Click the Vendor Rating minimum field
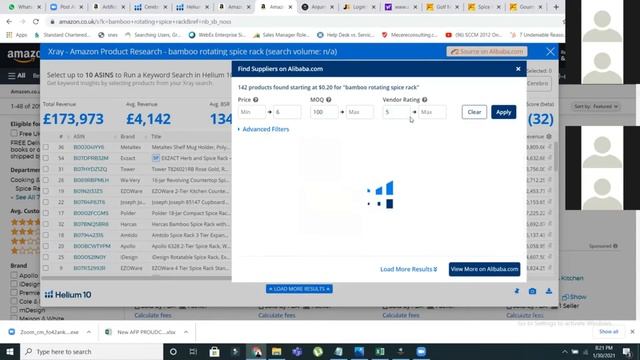This screenshot has height=360, width=640. click(x=396, y=112)
